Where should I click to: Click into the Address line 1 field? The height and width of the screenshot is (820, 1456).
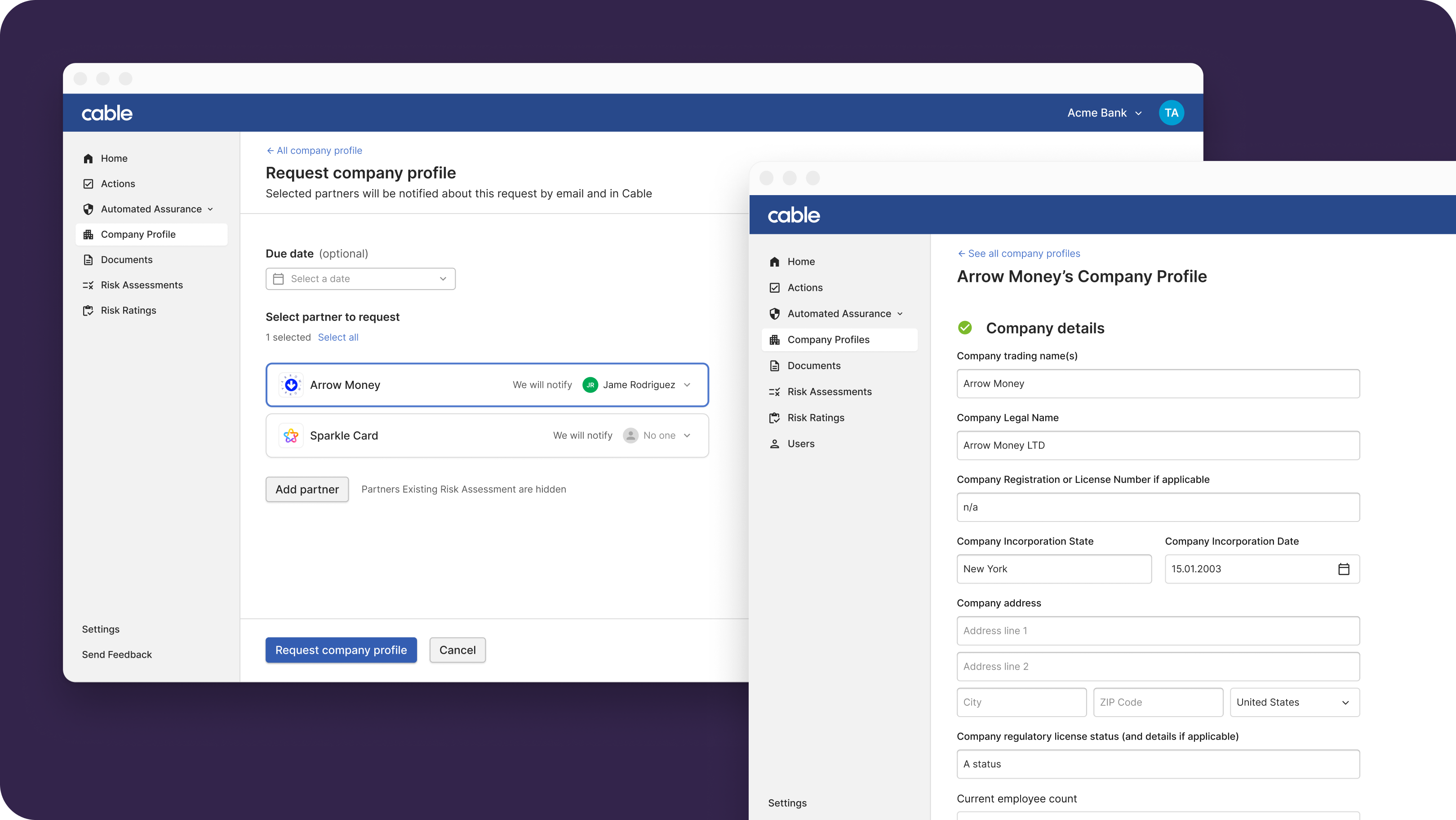click(x=1158, y=631)
